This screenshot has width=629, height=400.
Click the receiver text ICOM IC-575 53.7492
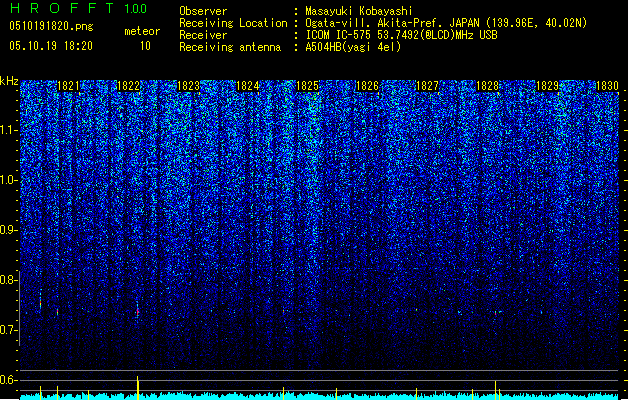coord(401,35)
